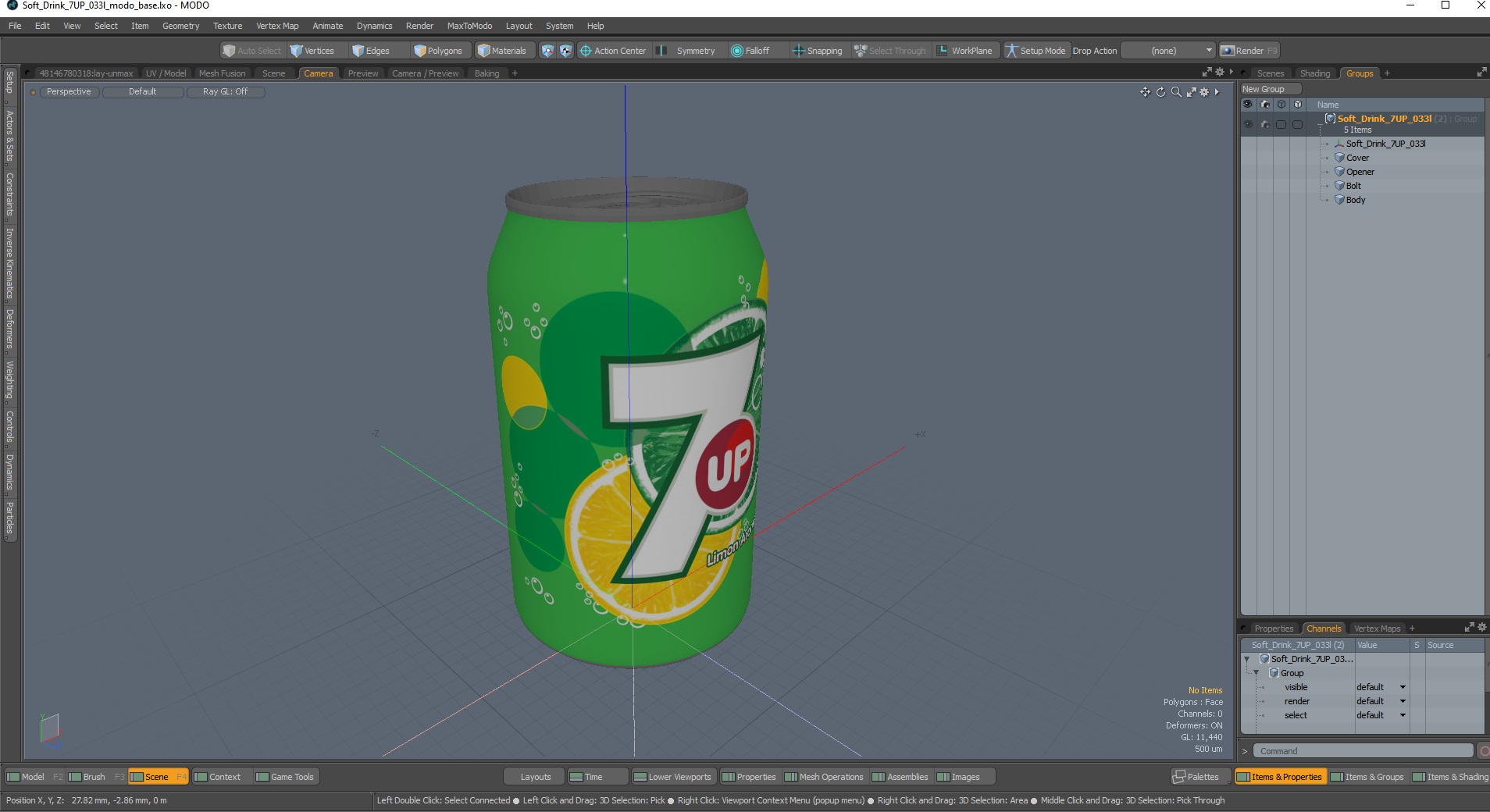1490x812 pixels.
Task: Open the MaxToModo menu
Action: click(469, 26)
